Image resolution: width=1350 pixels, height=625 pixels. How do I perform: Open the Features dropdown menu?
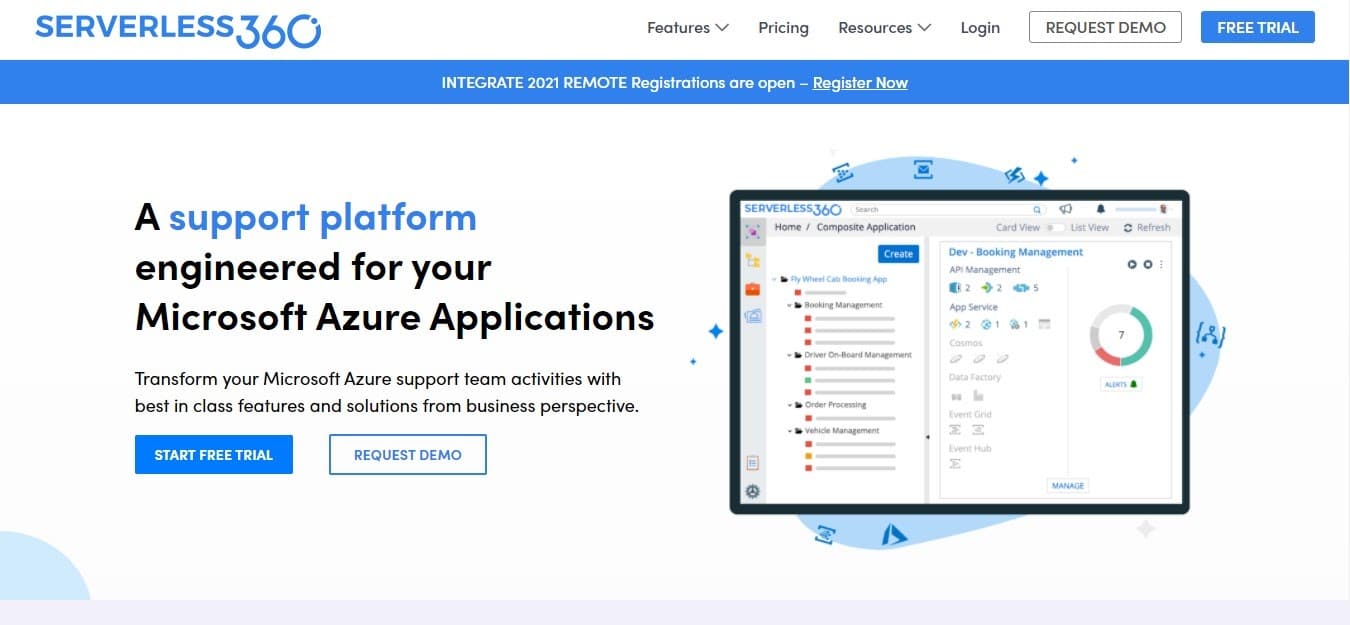tap(688, 28)
